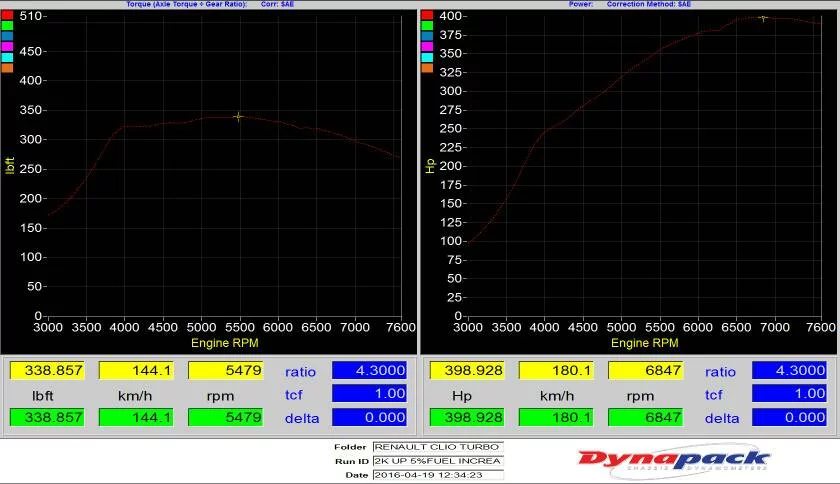840x484 pixels.
Task: Click the Hp unit label in power panel
Action: point(462,396)
